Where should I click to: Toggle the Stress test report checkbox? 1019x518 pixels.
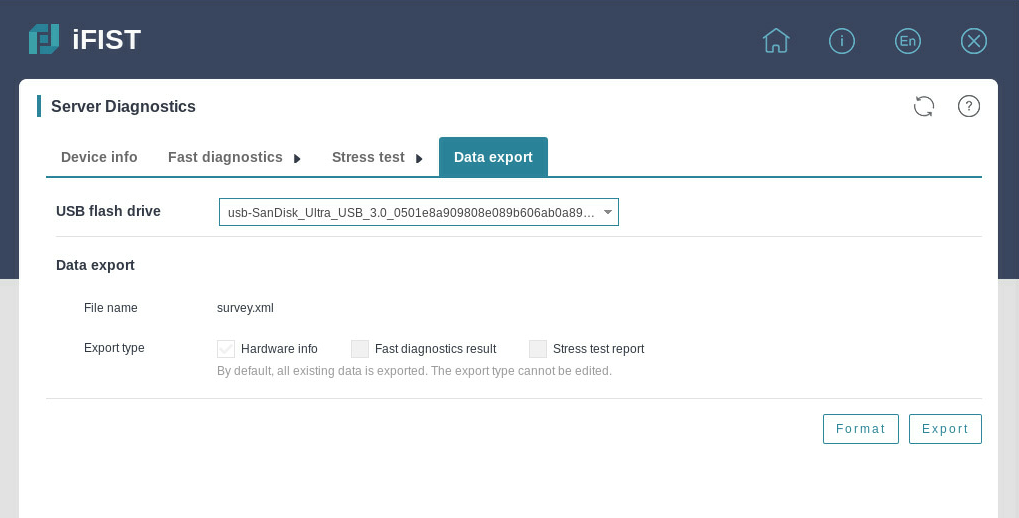tap(537, 349)
